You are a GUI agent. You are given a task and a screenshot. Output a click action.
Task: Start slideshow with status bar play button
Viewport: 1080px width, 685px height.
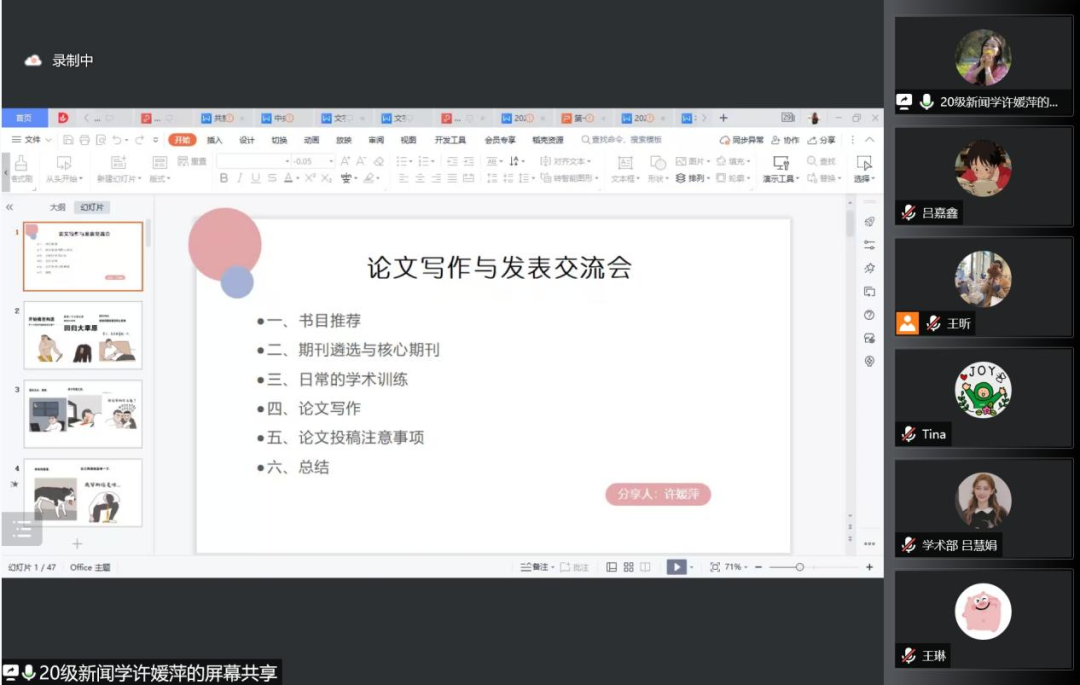coord(676,567)
